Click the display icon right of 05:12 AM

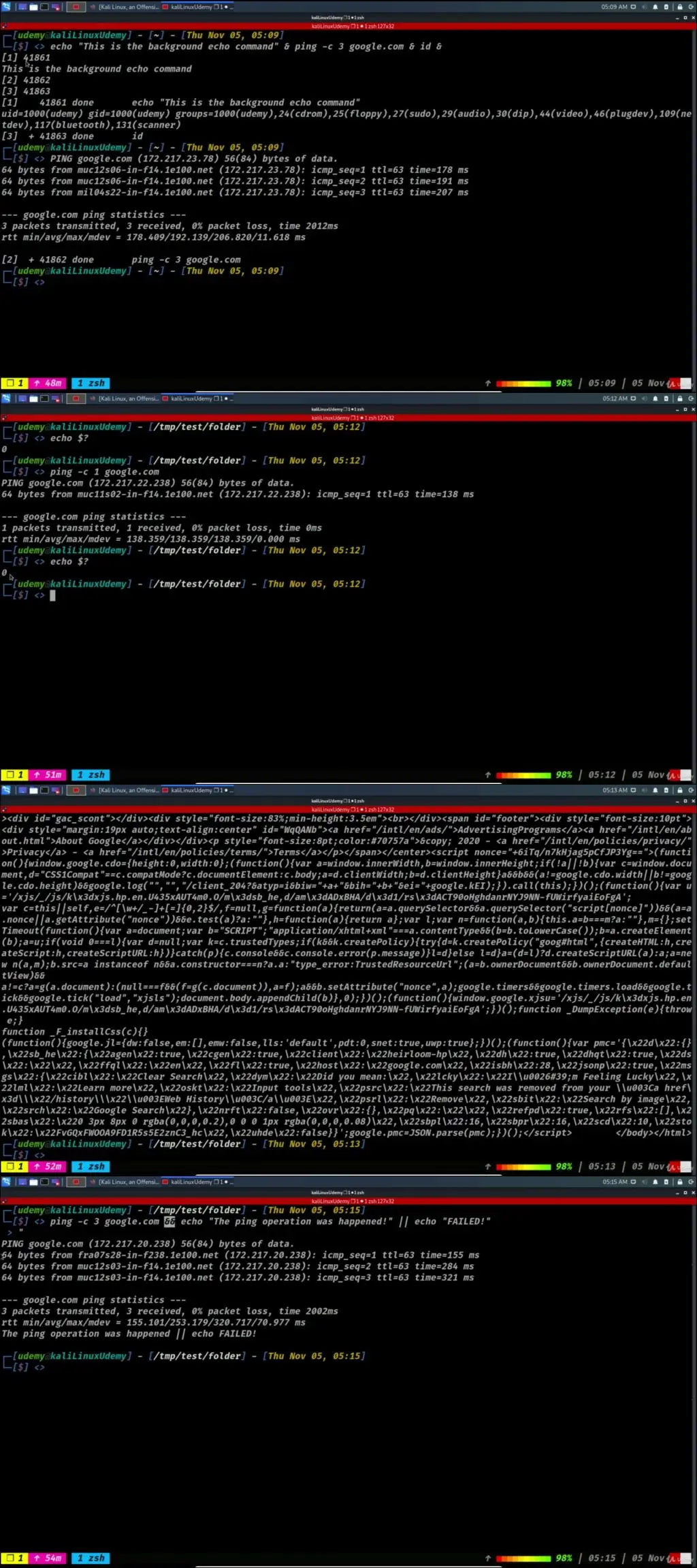tap(633, 398)
